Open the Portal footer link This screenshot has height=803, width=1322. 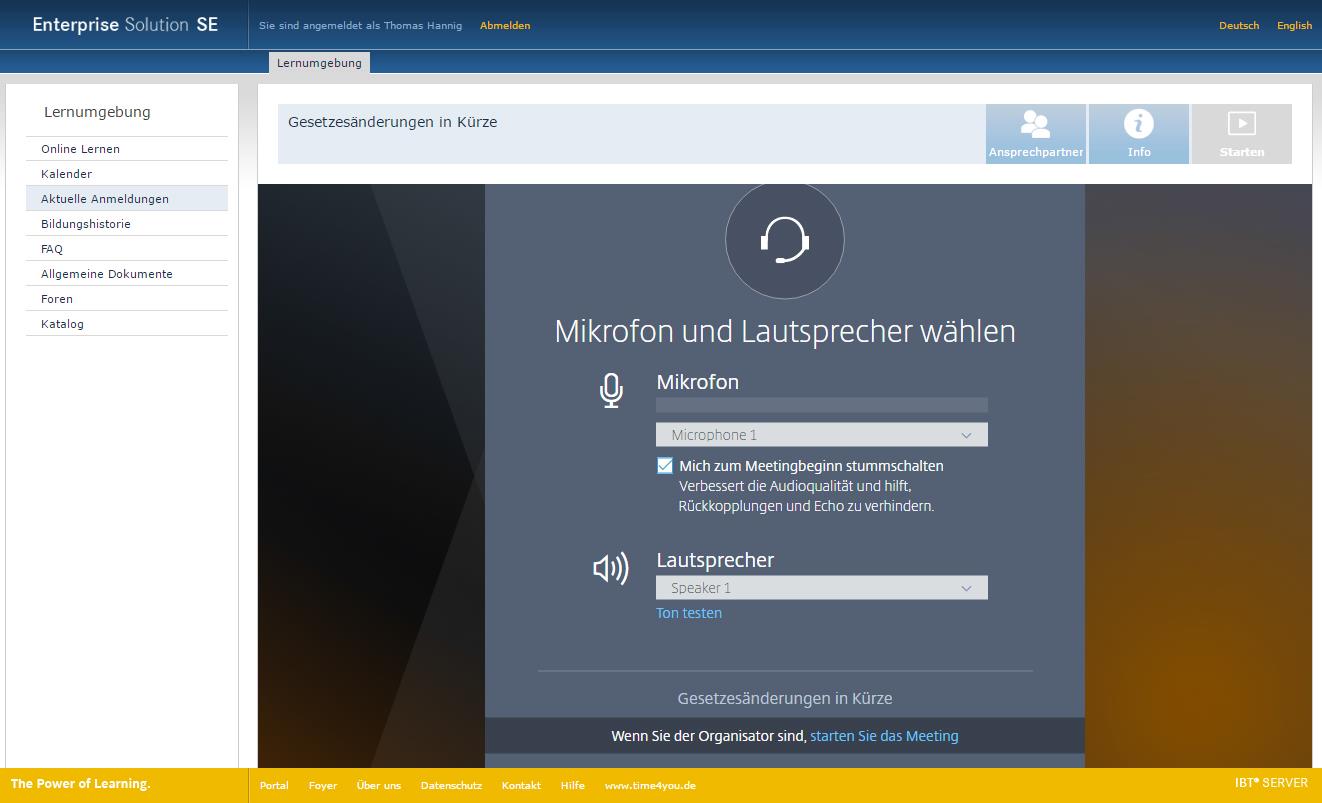pos(274,786)
